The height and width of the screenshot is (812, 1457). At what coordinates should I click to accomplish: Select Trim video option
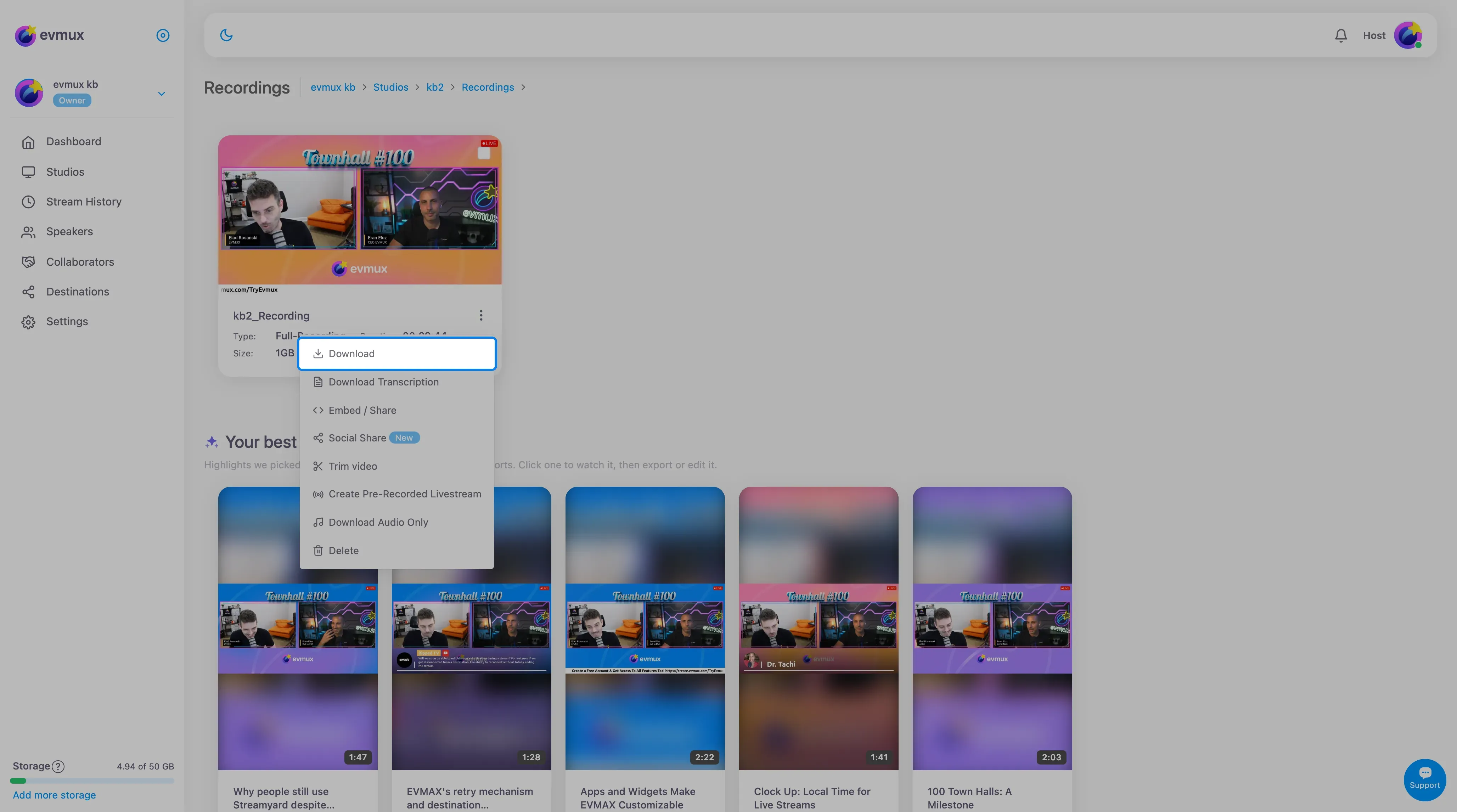396,467
